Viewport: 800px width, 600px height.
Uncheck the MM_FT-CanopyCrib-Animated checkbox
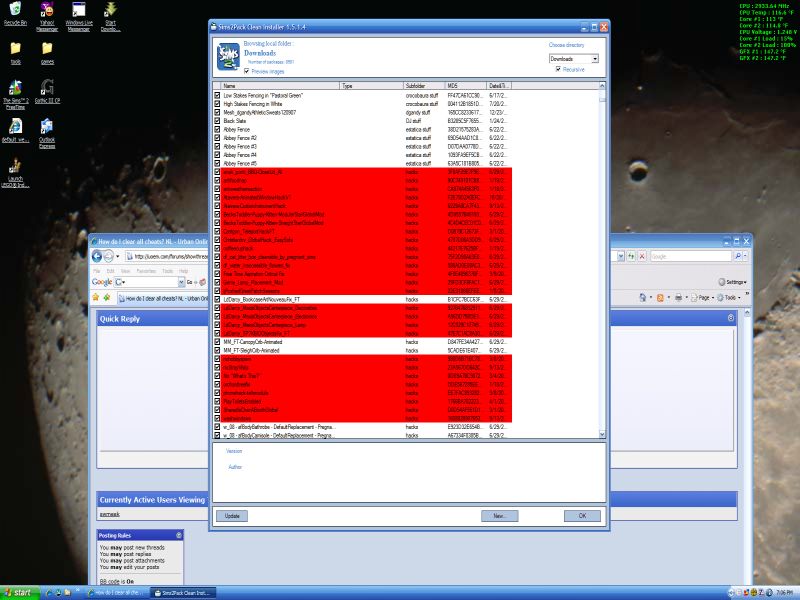[x=217, y=342]
